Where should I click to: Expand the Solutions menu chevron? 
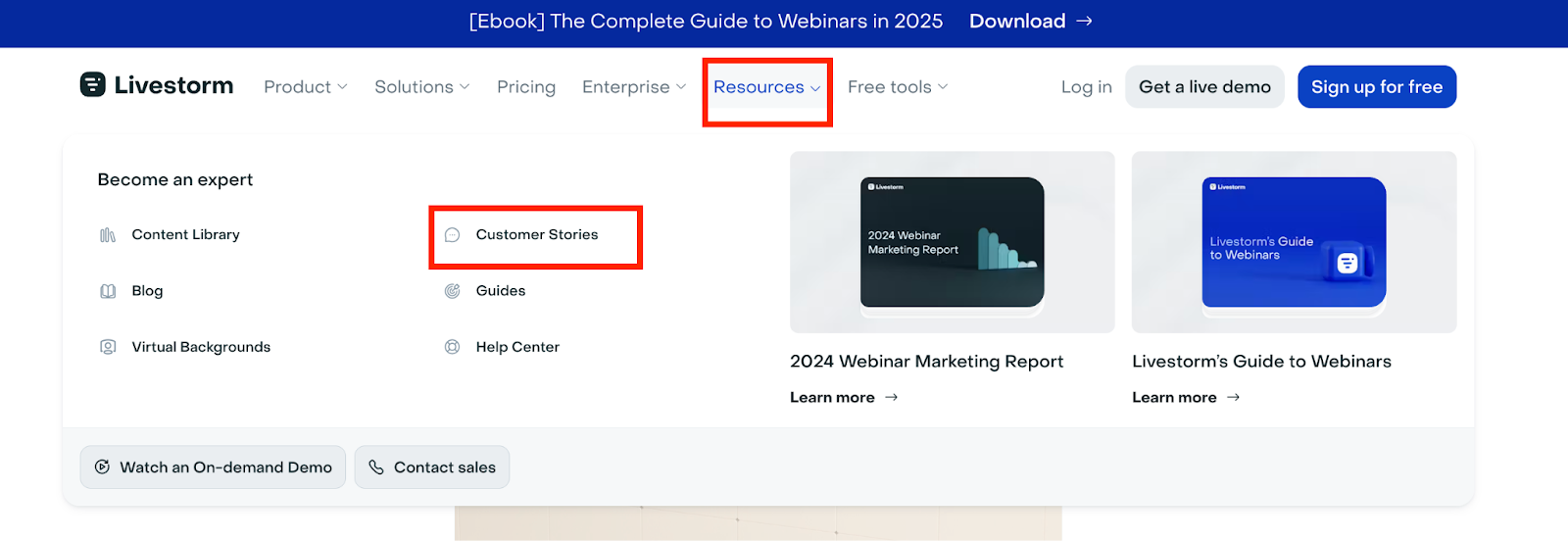(465, 87)
